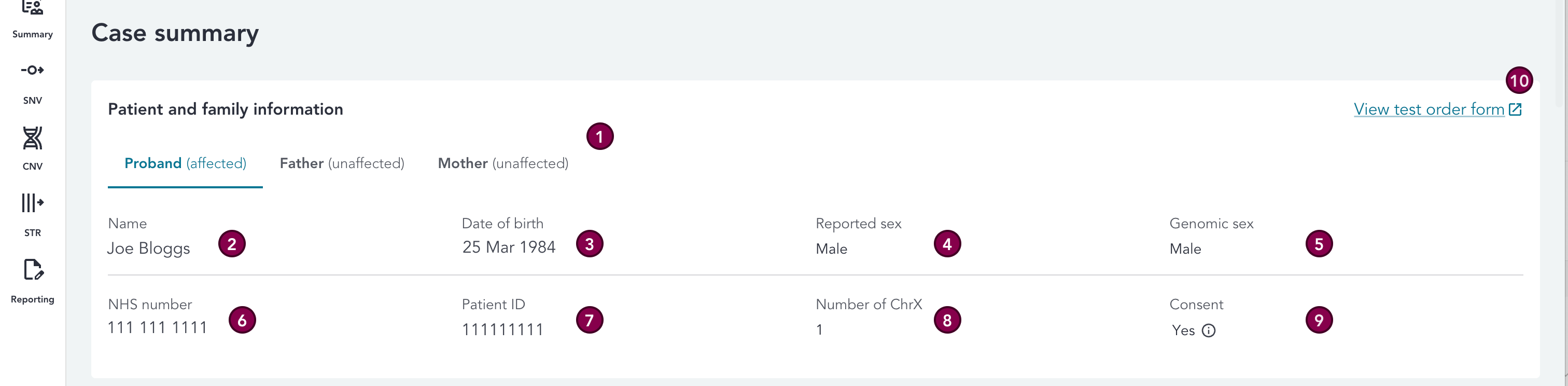Screen dimensions: 1568x386
Task: Click the NHS number value 111 111 1111
Action: 157,328
